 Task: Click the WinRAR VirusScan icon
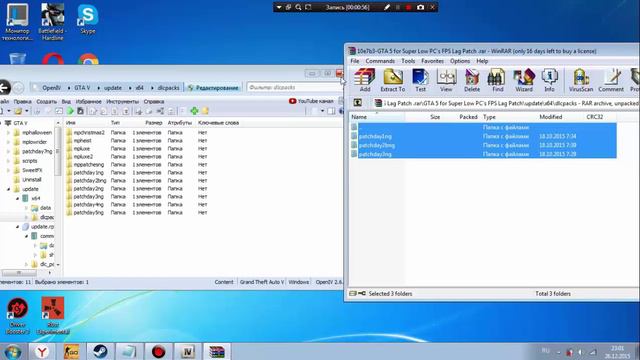pyautogui.click(x=580, y=80)
